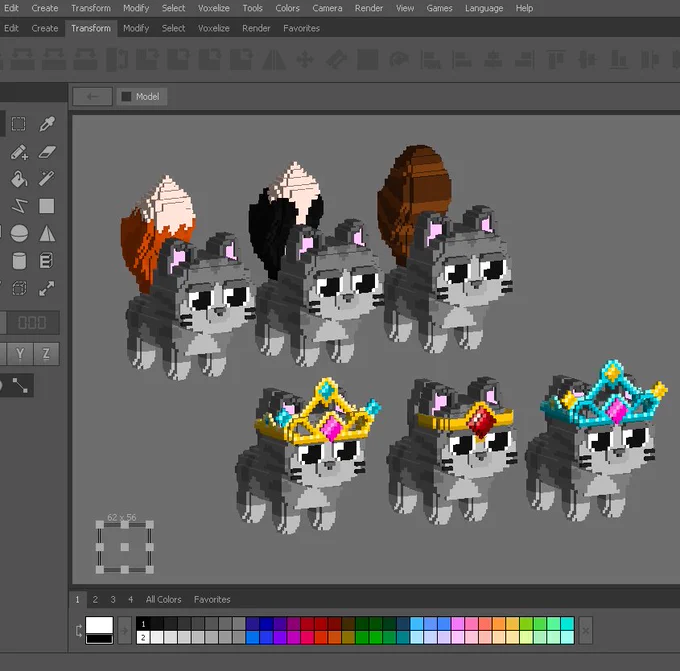The width and height of the screenshot is (680, 671).
Task: Select the sphere shape tool
Action: 19,233
